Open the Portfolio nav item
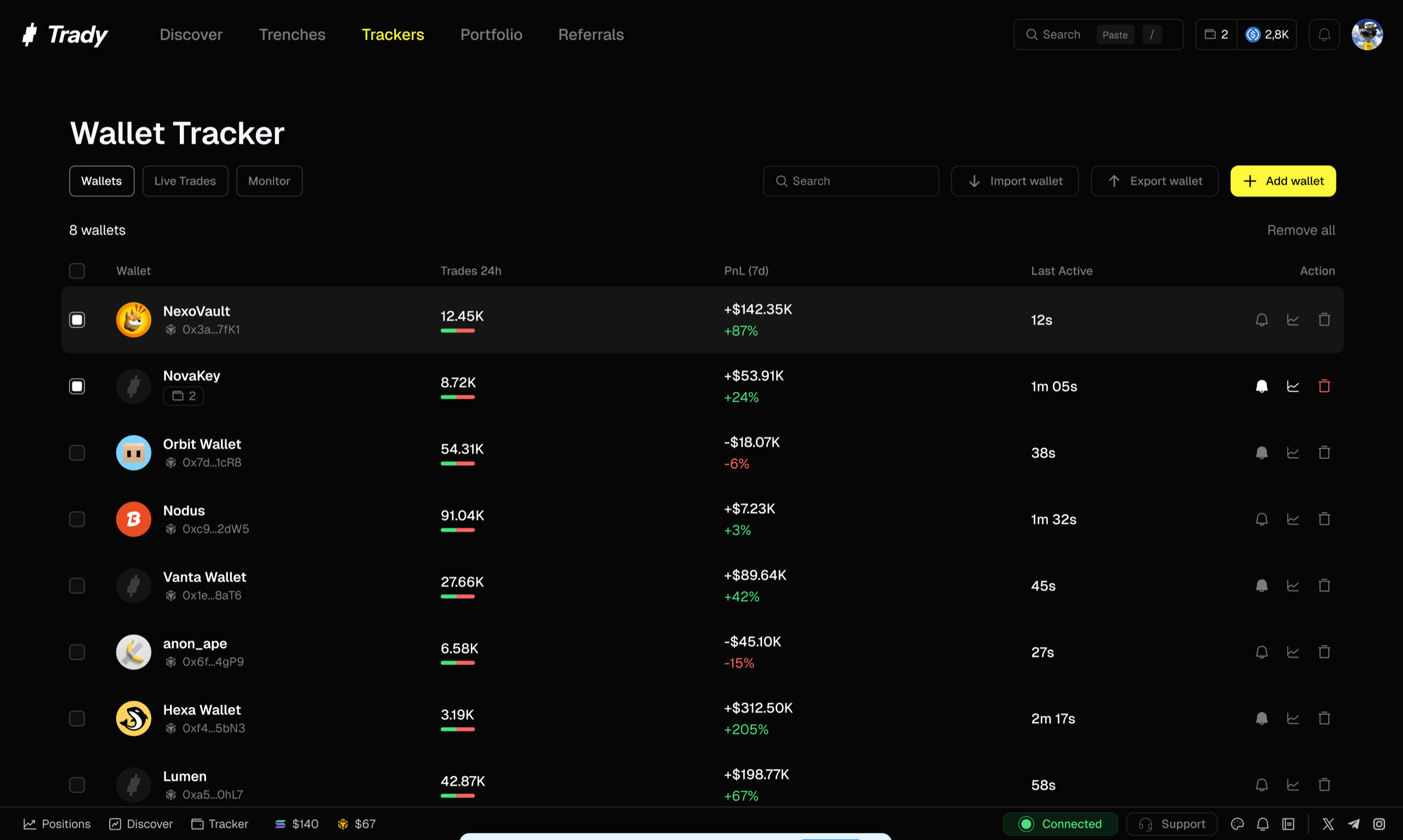The width and height of the screenshot is (1403, 840). coord(491,35)
